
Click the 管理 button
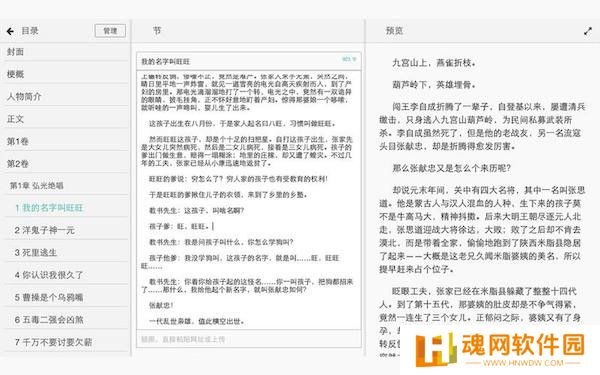(110, 31)
